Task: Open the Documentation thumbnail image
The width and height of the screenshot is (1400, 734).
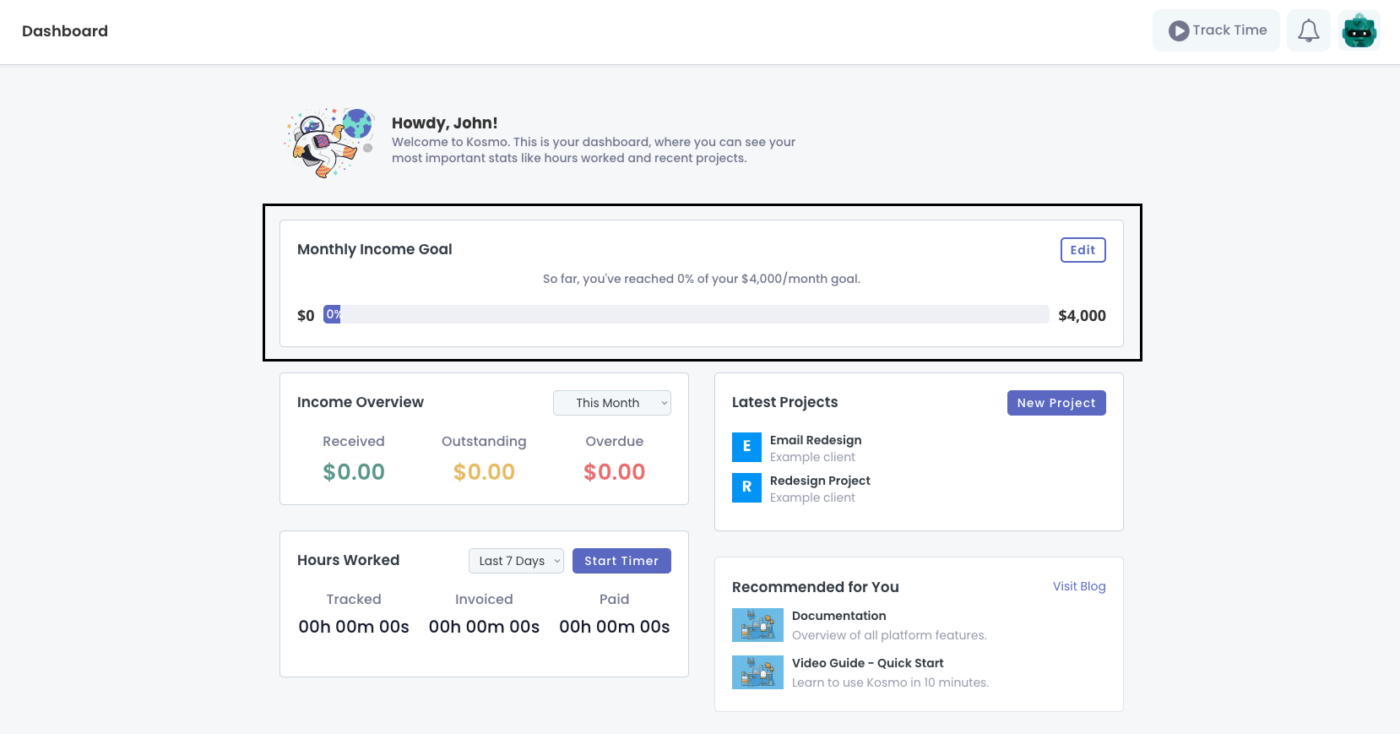Action: click(x=757, y=625)
